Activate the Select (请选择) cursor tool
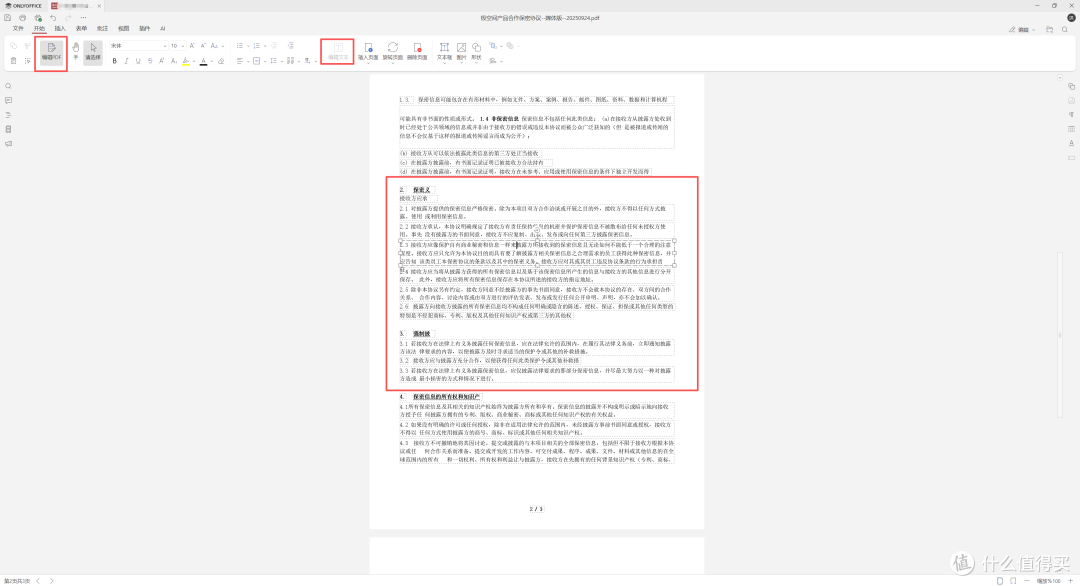The height and width of the screenshot is (586, 1080). 93,52
